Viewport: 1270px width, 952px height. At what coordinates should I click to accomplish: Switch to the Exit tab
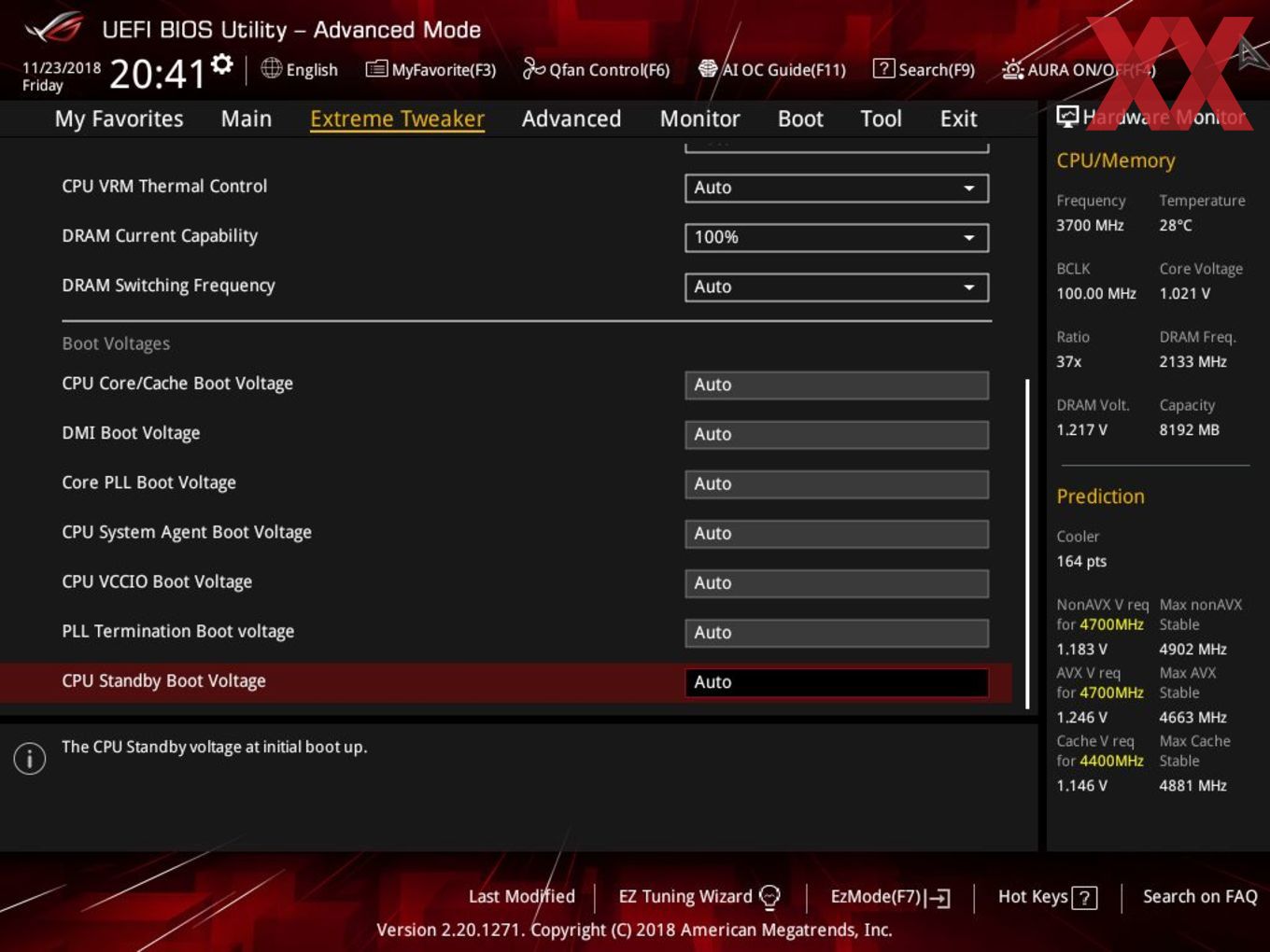(958, 119)
